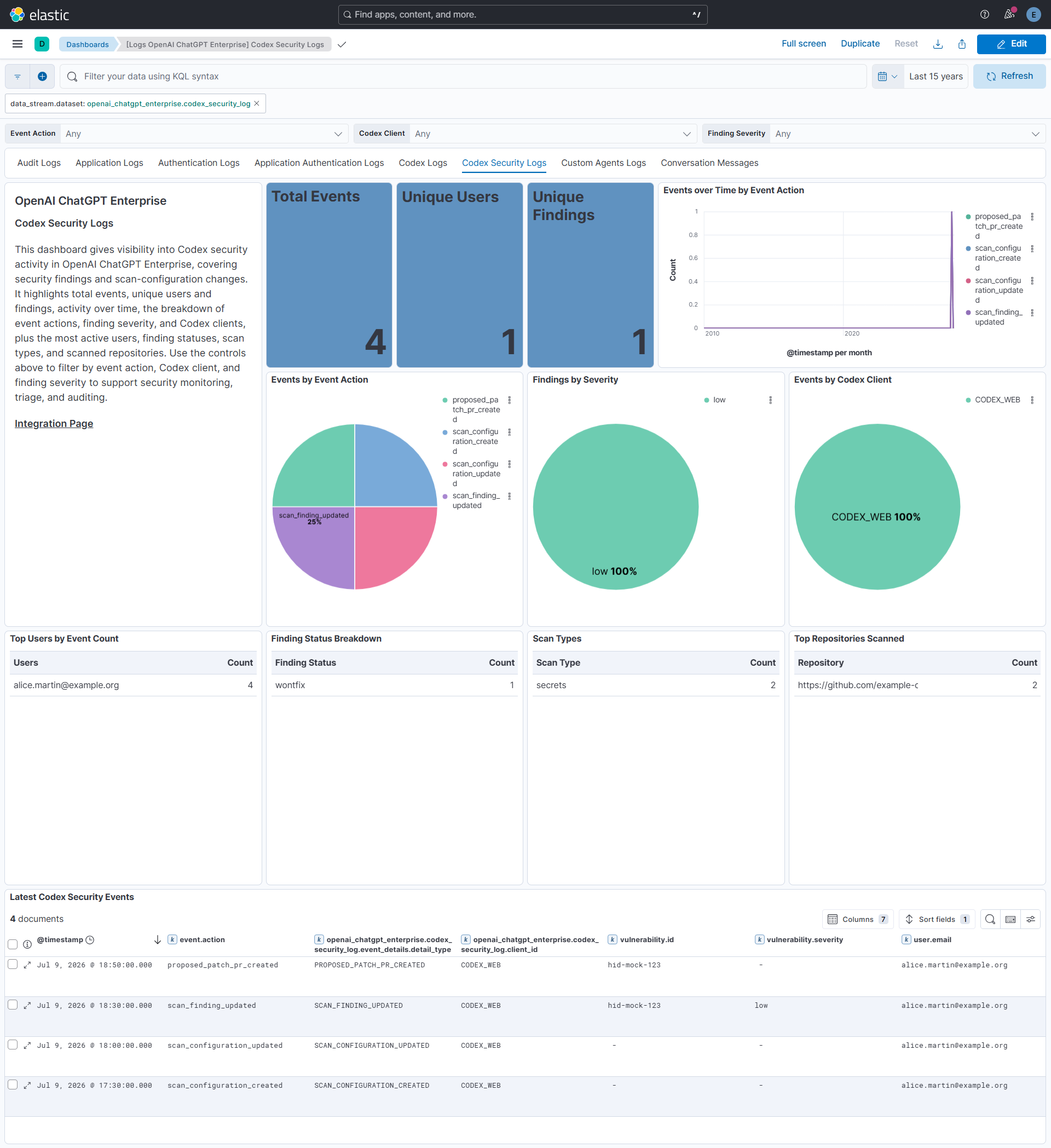Open the user avatar E menu
This screenshot has width=1051, height=1148.
coord(1033,14)
